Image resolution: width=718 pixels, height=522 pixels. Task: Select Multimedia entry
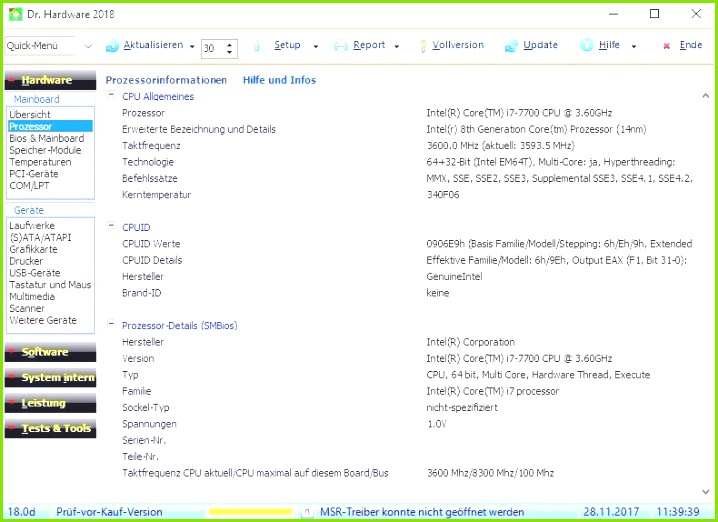coord(32,297)
